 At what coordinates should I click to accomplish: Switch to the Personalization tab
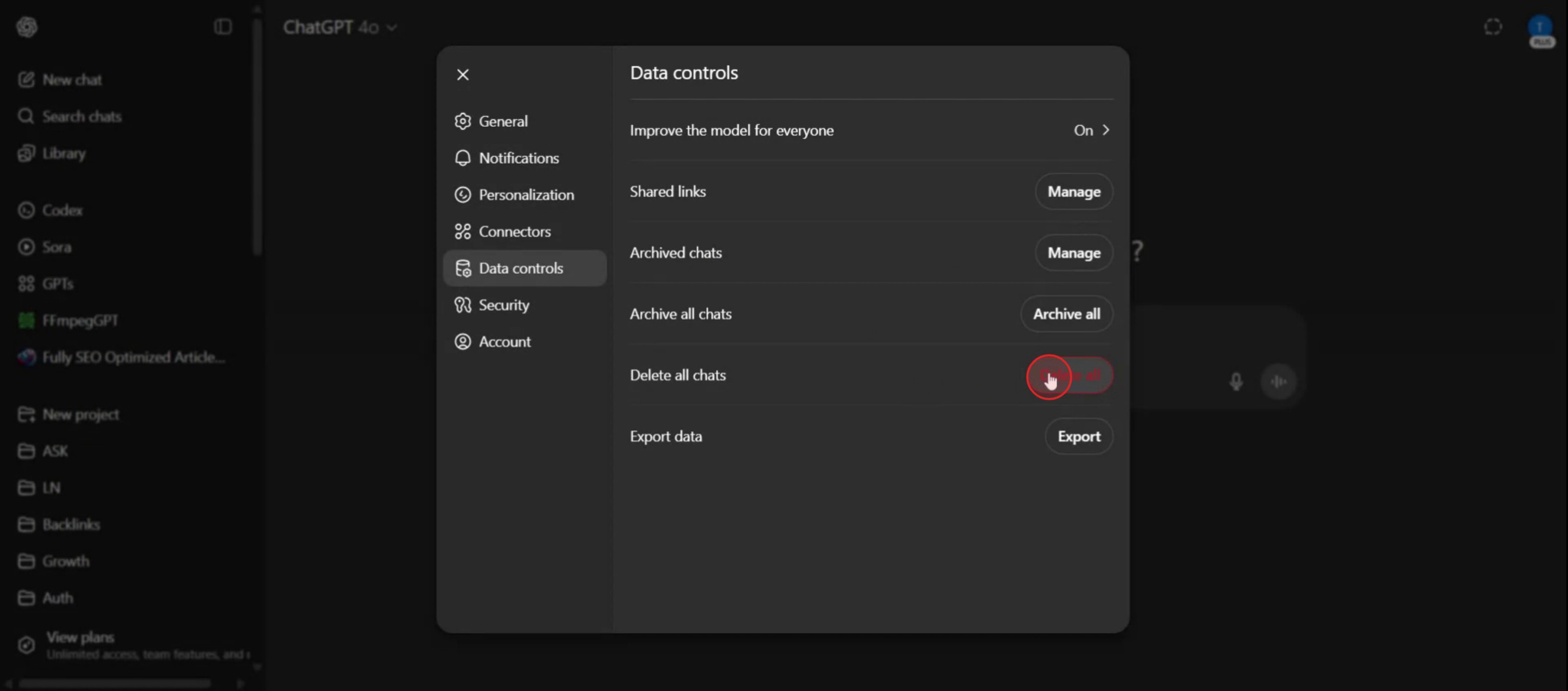(524, 195)
